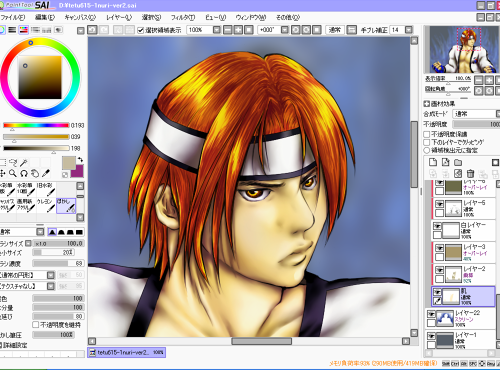The width and height of the screenshot is (500, 370).
Task: Open the 合成モード blend mode dropdown
Action: coord(476,114)
